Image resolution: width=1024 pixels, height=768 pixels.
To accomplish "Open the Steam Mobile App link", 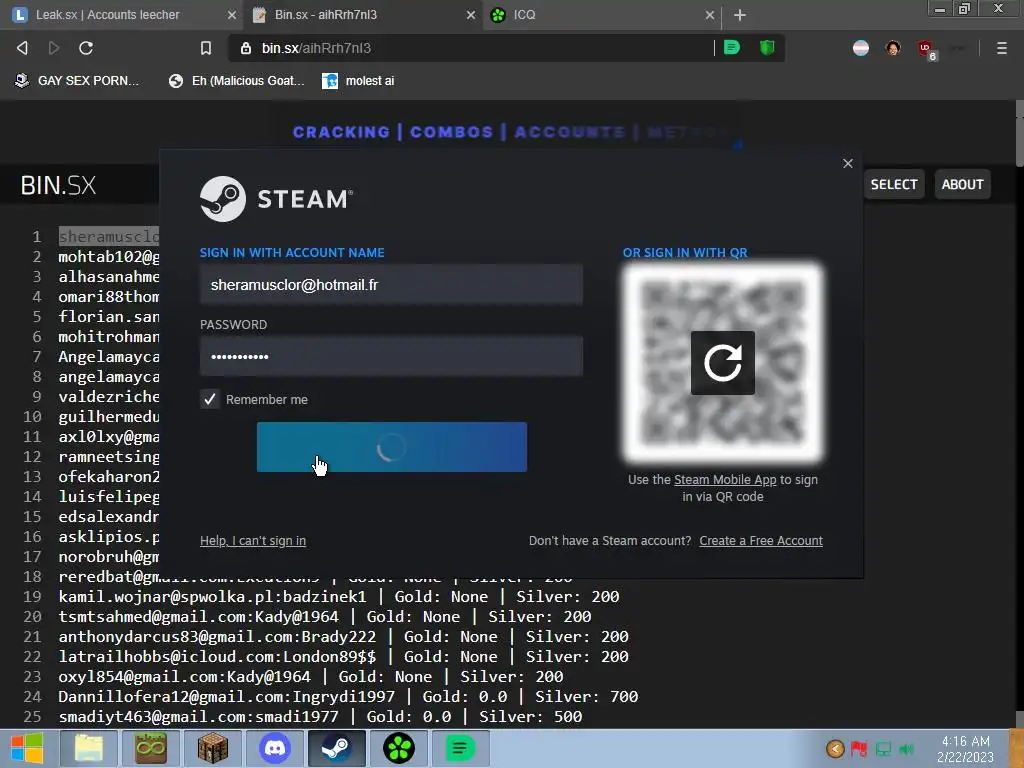I will tap(725, 479).
